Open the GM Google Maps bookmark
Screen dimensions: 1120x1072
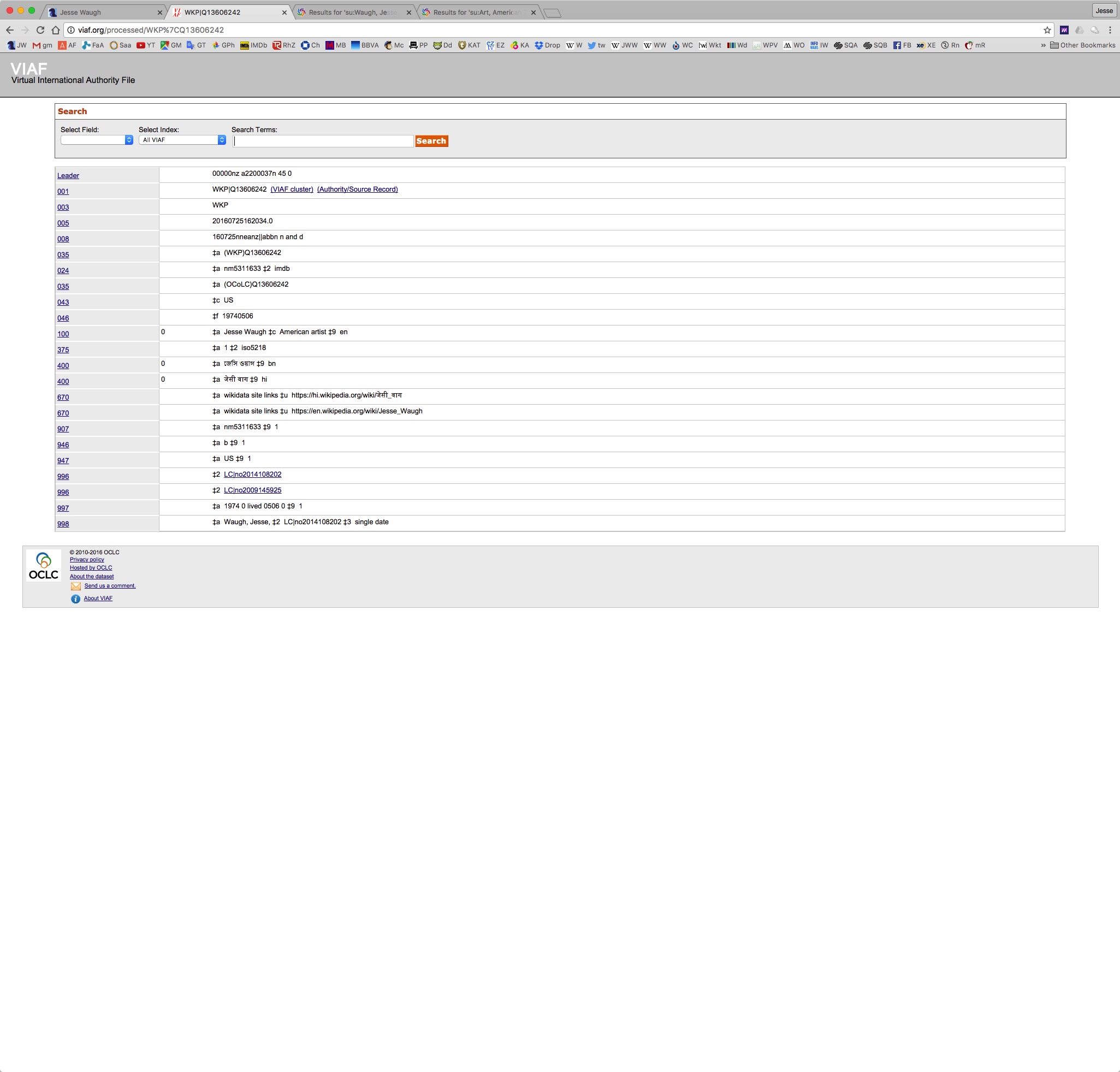[x=171, y=45]
